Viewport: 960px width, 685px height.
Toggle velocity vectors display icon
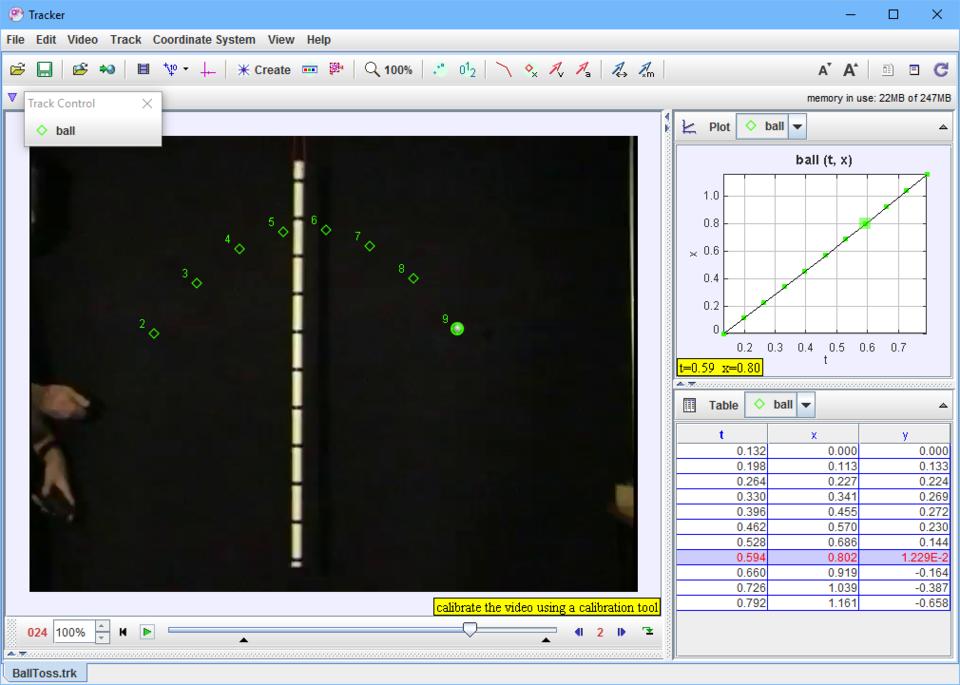point(557,70)
